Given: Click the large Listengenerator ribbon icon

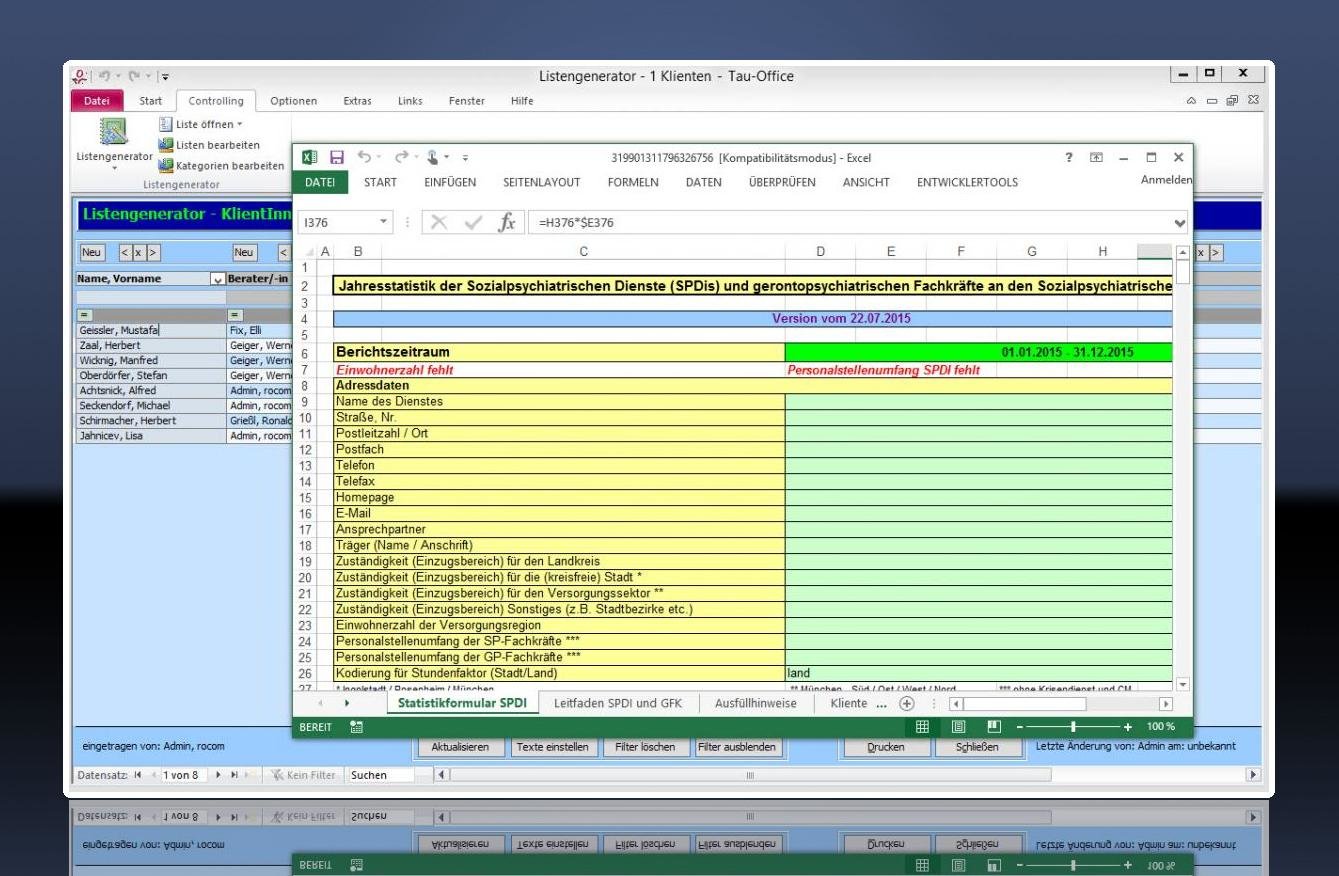Looking at the screenshot, I should [x=113, y=132].
